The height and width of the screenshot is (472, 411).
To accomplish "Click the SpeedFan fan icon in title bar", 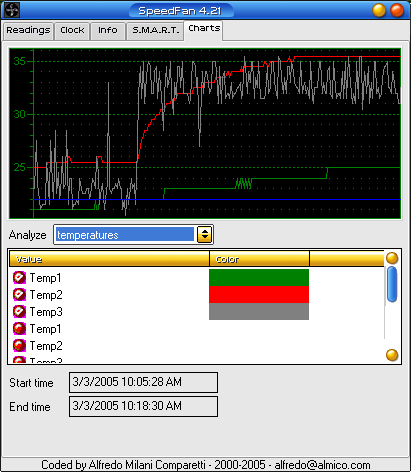I will (11, 10).
